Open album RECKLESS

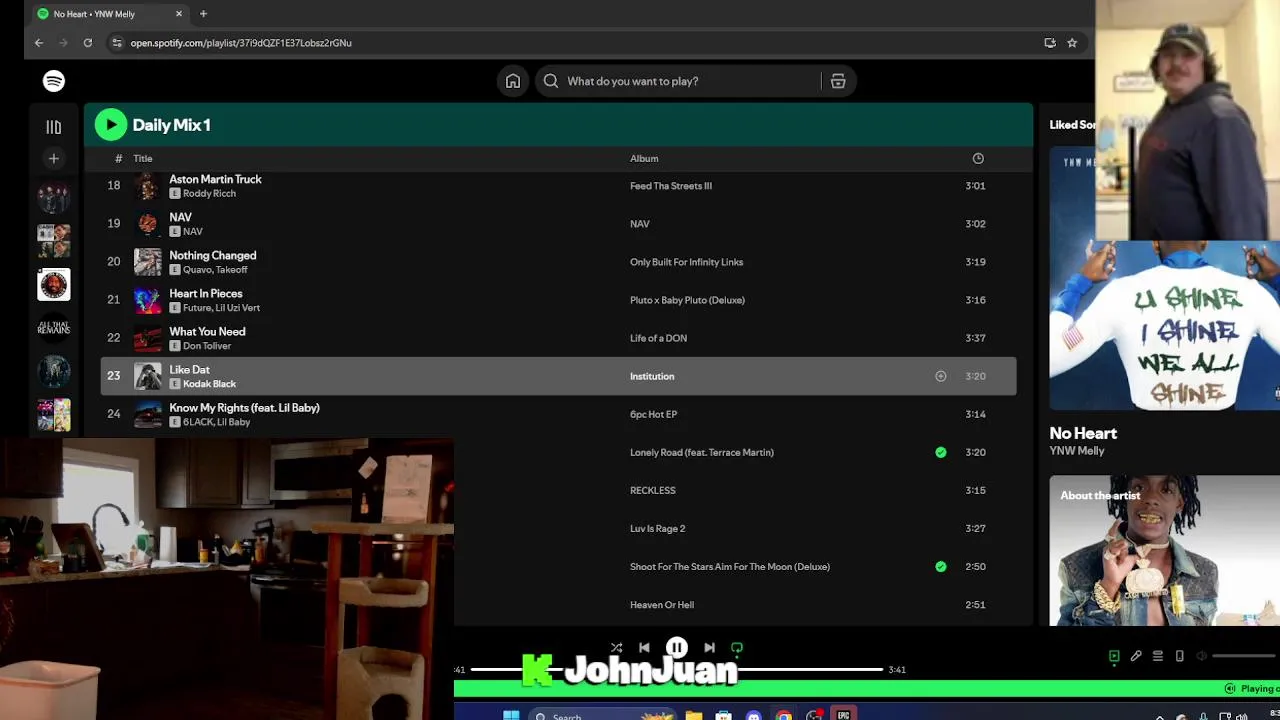tap(653, 490)
